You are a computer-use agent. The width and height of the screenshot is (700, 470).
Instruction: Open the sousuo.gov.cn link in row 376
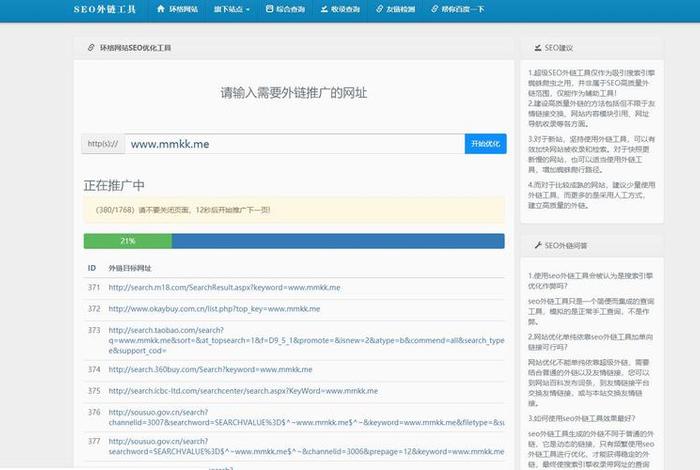coord(306,417)
